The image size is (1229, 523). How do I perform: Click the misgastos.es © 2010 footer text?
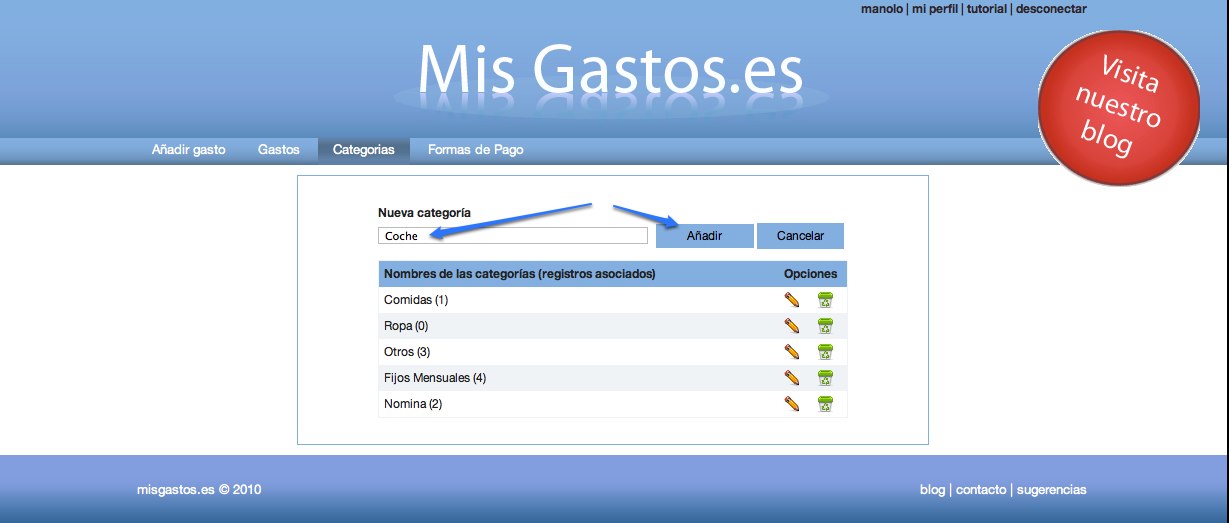199,490
